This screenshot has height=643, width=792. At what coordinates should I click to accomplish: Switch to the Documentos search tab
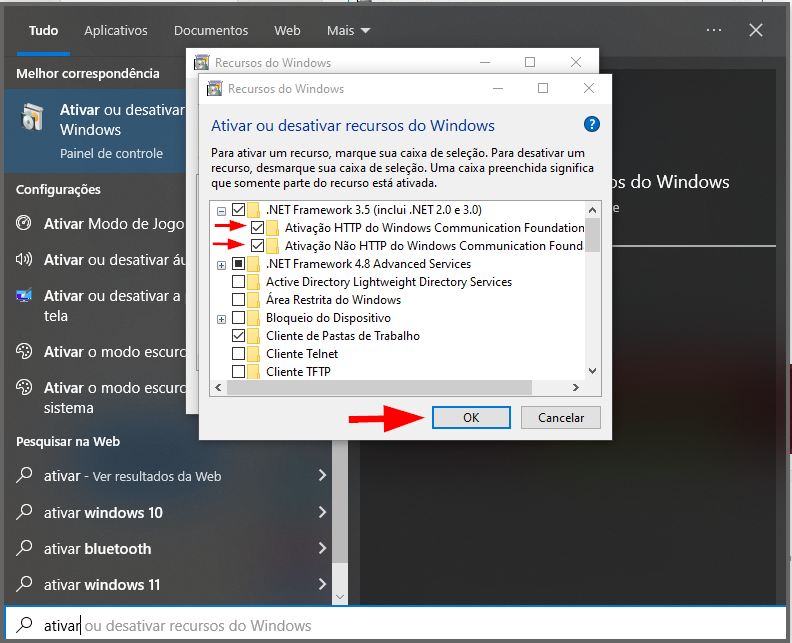point(211,30)
